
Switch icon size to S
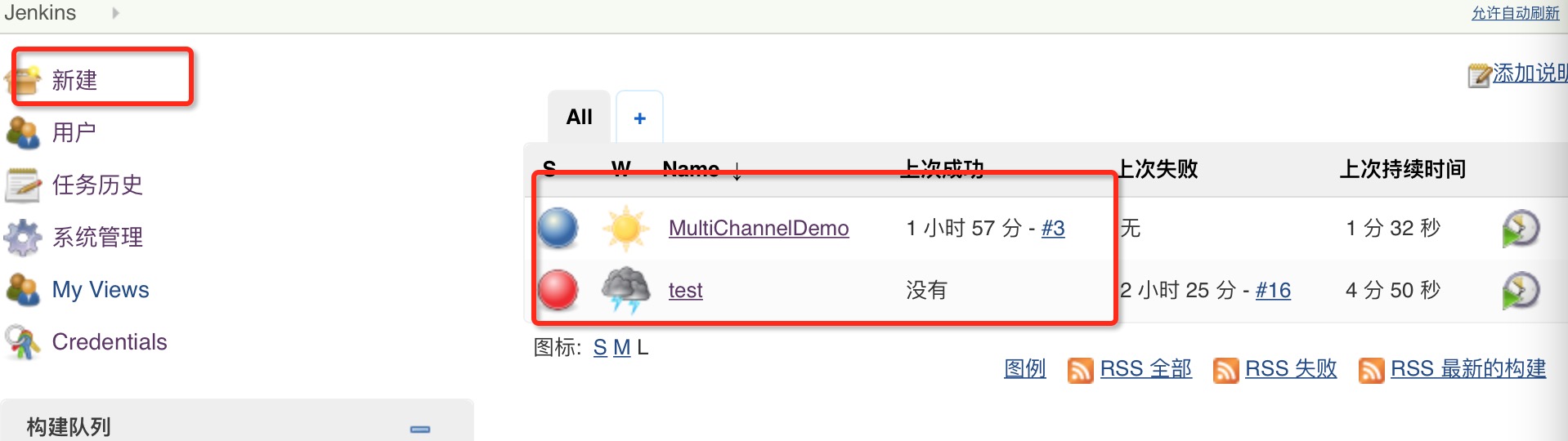click(600, 348)
